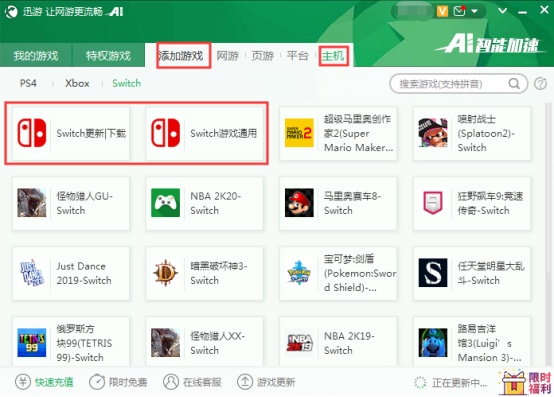Open 快速充值 recharge
This screenshot has height=397, width=554.
click(x=44, y=382)
